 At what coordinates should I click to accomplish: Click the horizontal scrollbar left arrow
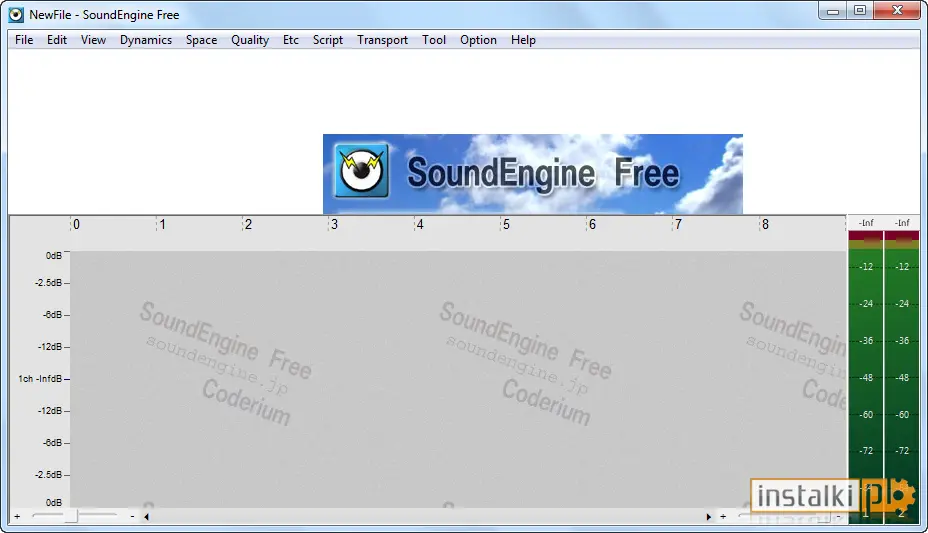pos(146,516)
